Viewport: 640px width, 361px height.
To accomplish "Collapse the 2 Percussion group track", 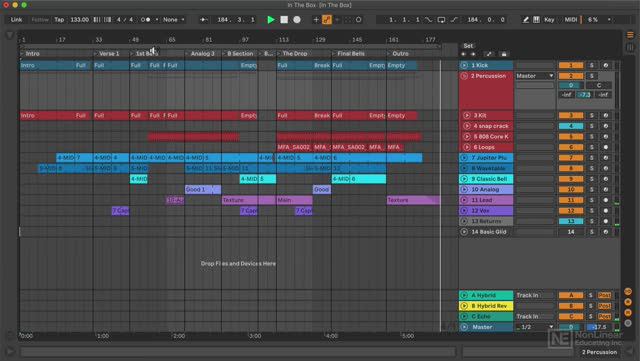I will tap(464, 76).
